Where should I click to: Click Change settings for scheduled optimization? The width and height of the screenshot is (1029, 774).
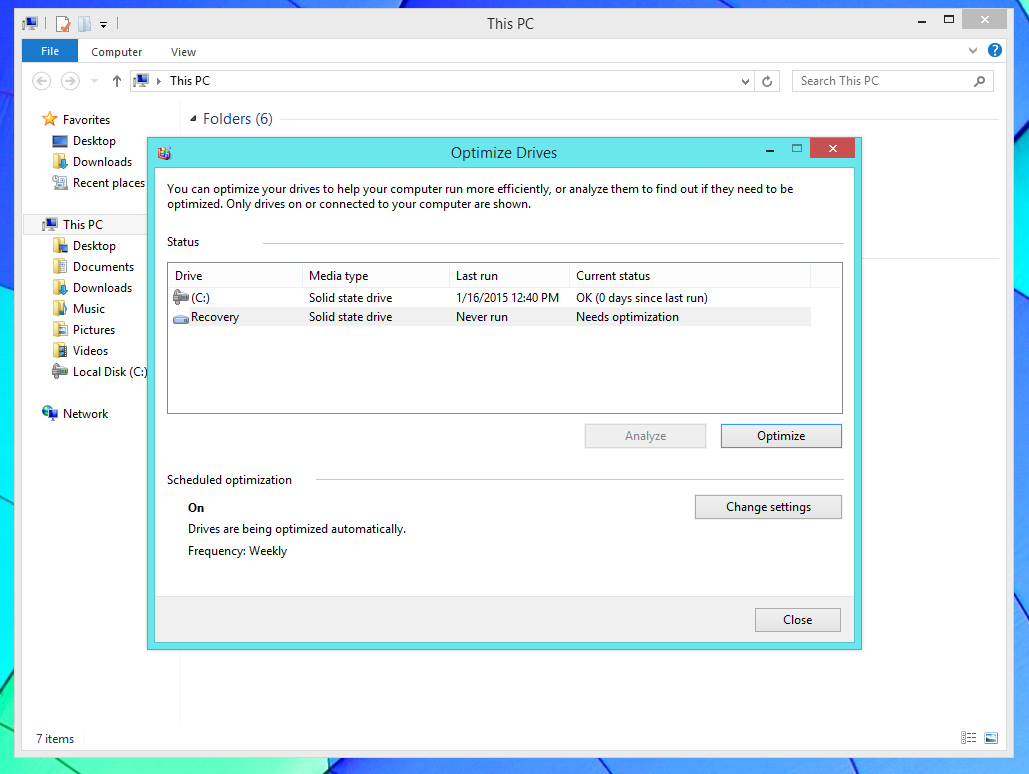(767, 507)
